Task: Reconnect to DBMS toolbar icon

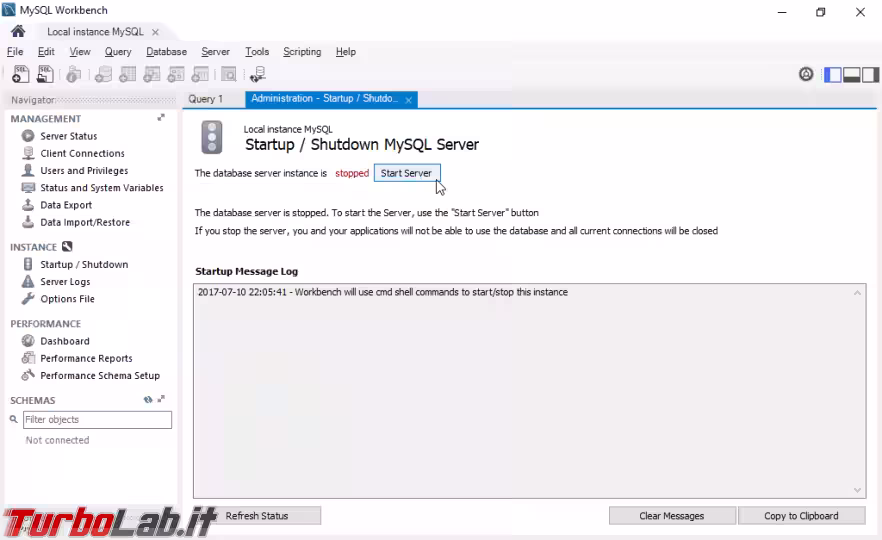Action: coord(258,74)
